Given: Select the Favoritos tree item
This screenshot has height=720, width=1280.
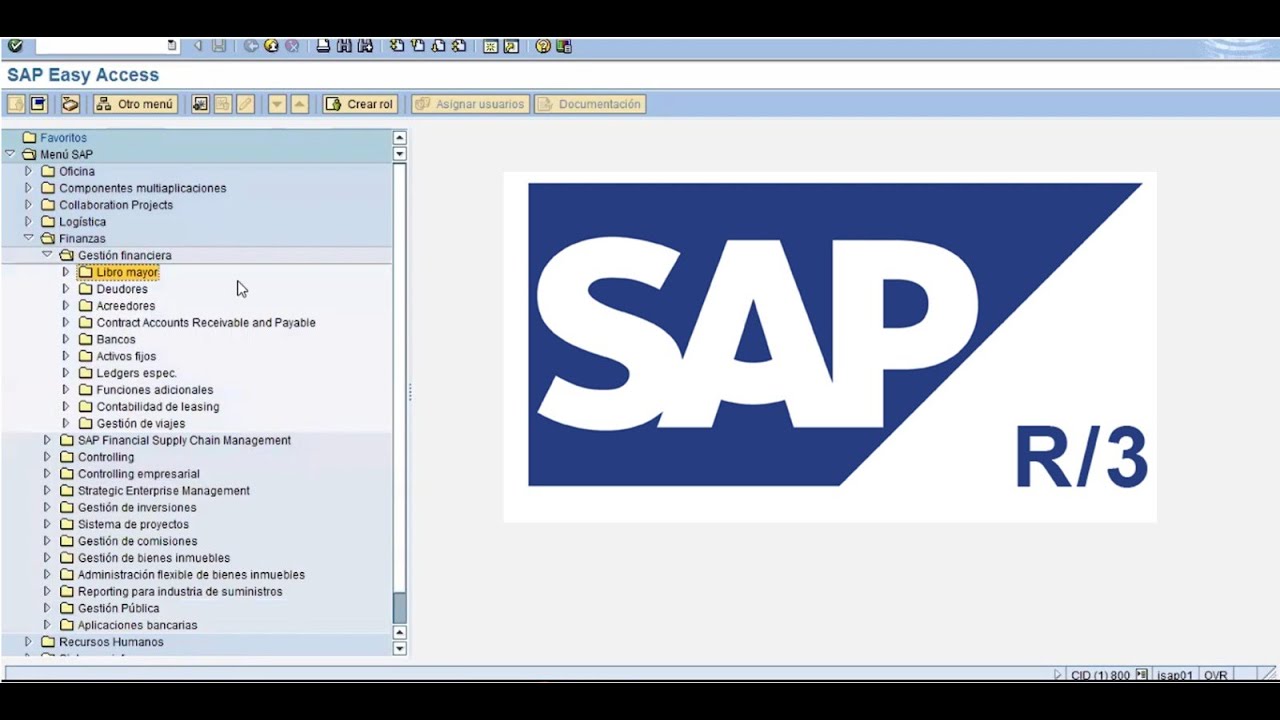Looking at the screenshot, I should (x=63, y=138).
